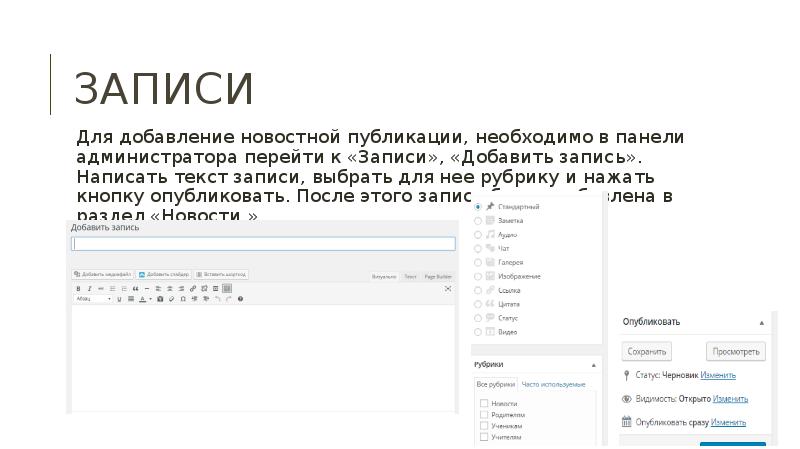Focus the post title input field
800x449 pixels.
[x=263, y=243]
